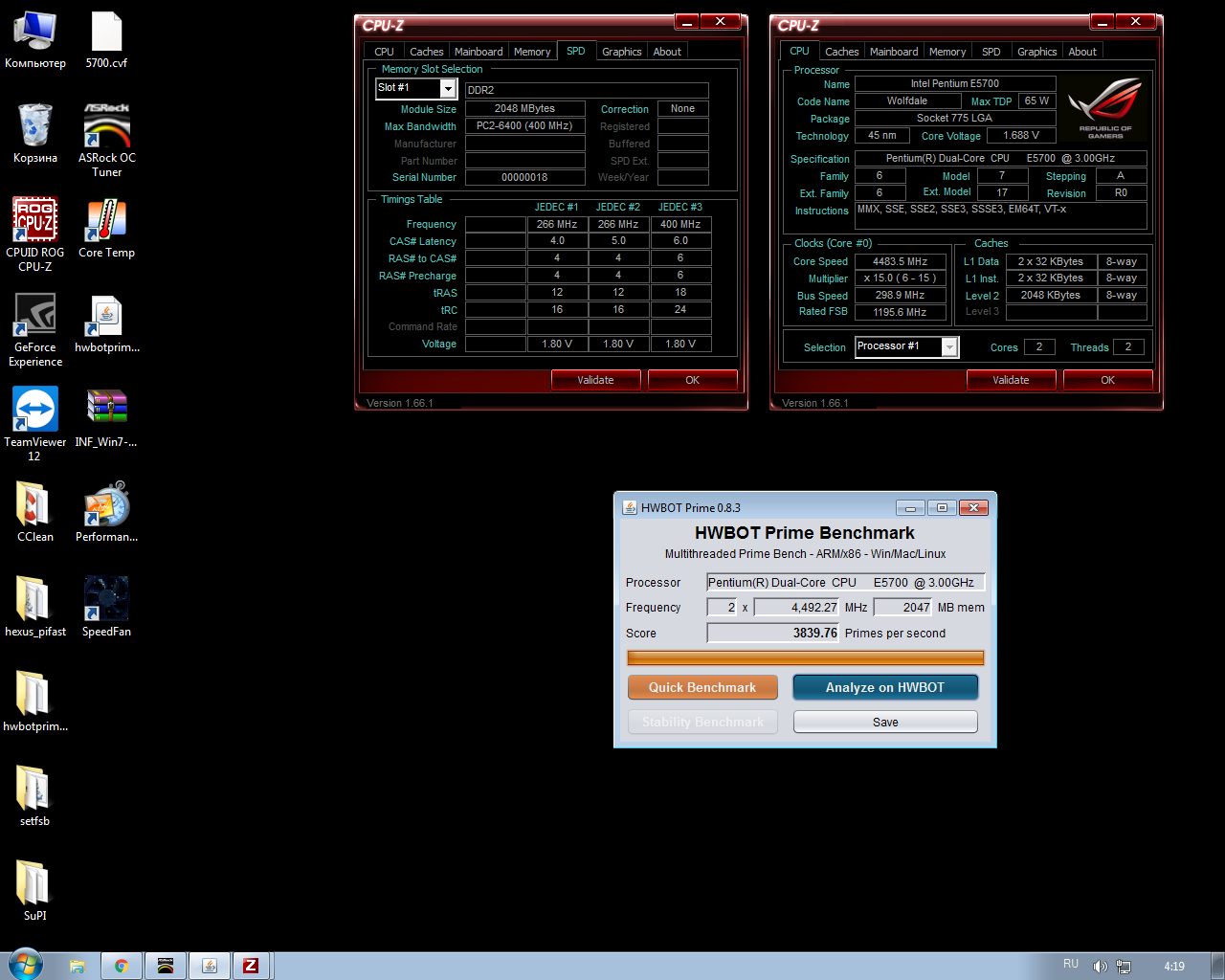This screenshot has height=980, width=1225.
Task: Open the Компьютер desktop icon
Action: (x=35, y=40)
